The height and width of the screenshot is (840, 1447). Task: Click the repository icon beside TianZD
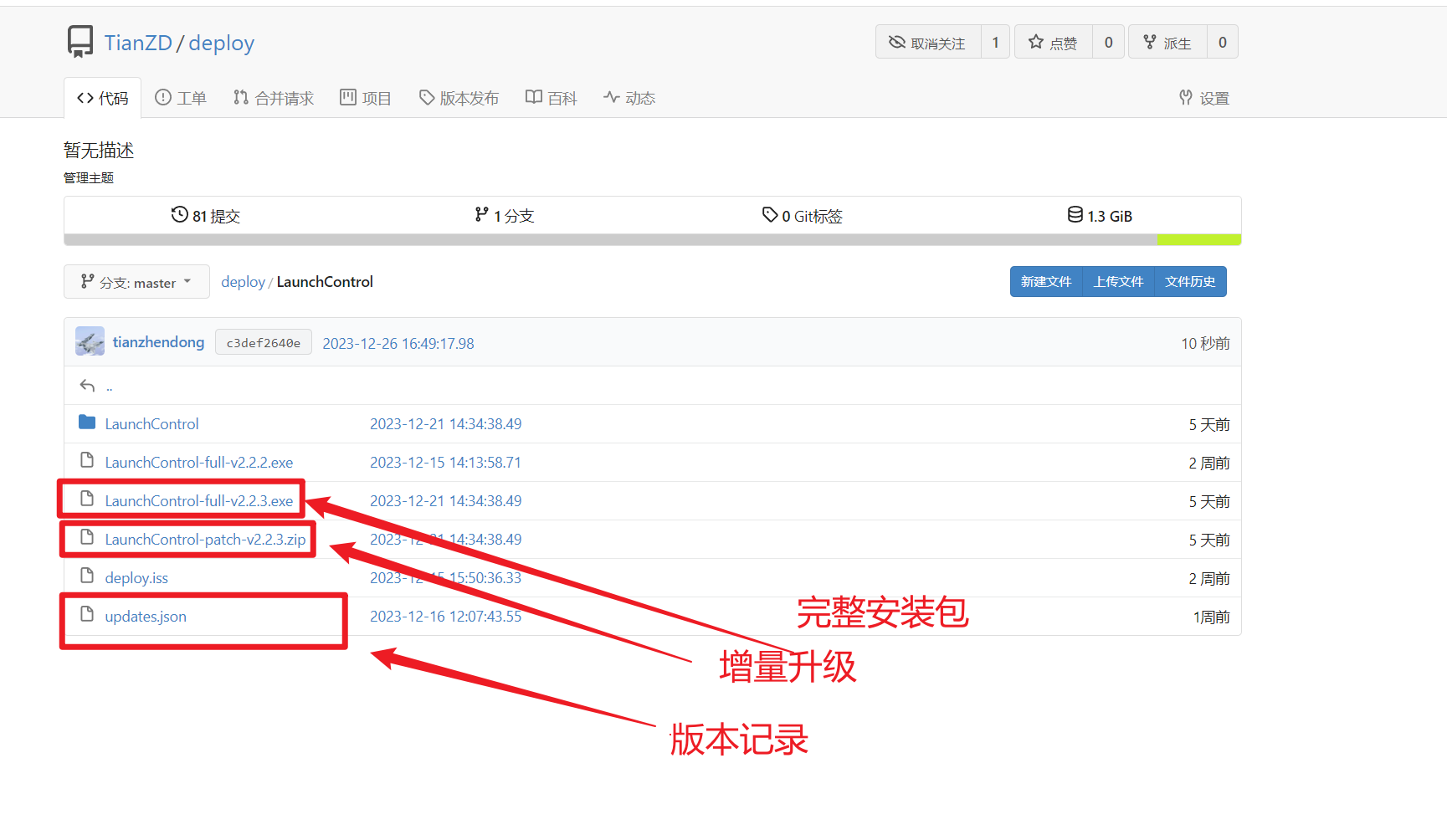pyautogui.click(x=80, y=42)
